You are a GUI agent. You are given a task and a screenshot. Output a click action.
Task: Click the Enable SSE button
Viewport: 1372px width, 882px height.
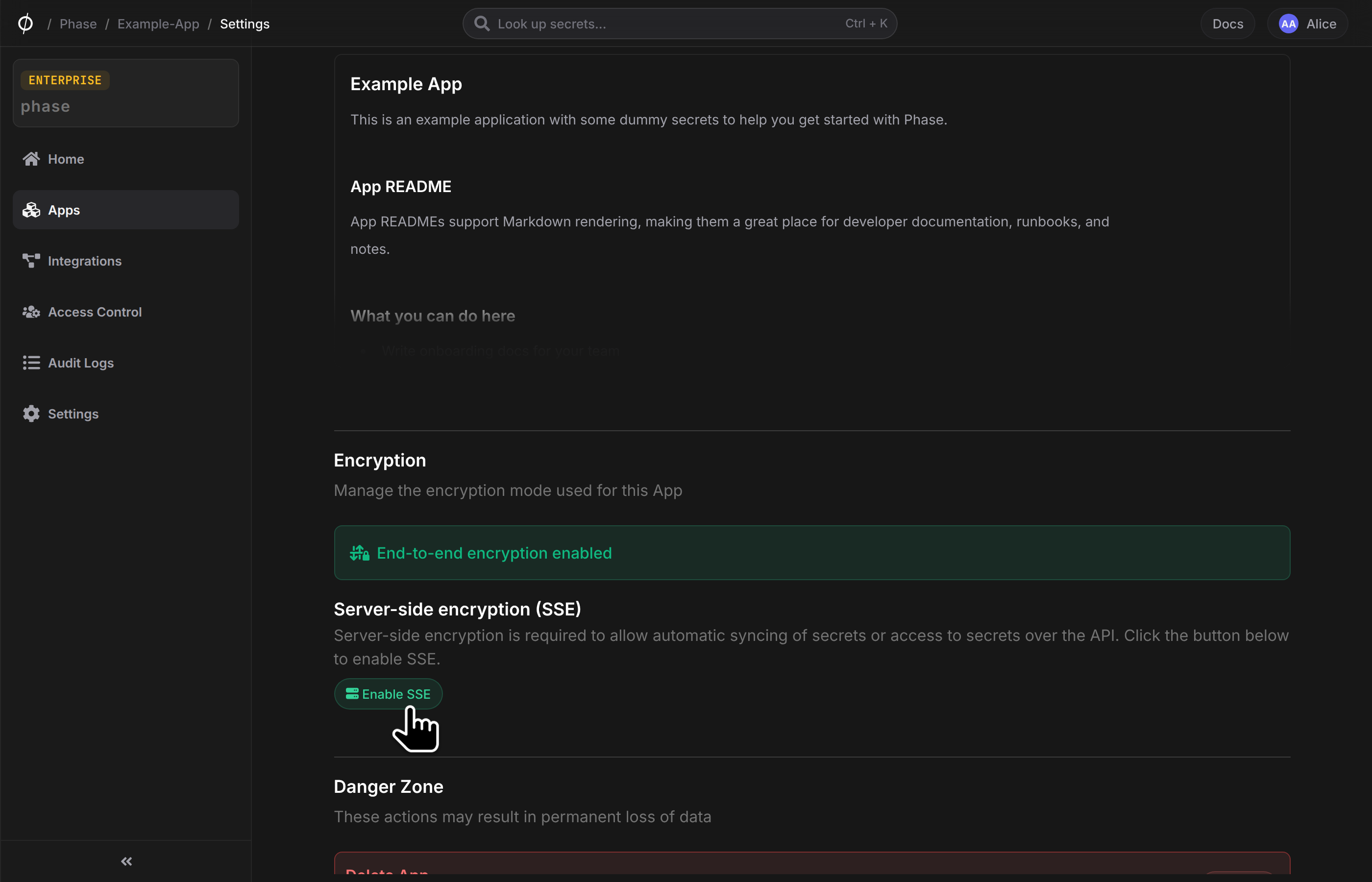pos(388,693)
